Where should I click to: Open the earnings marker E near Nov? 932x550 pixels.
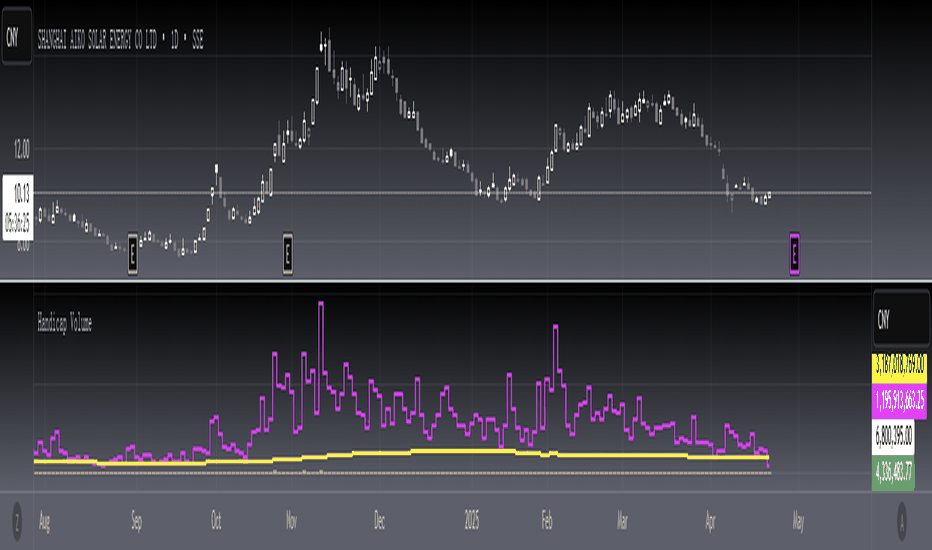coord(288,254)
